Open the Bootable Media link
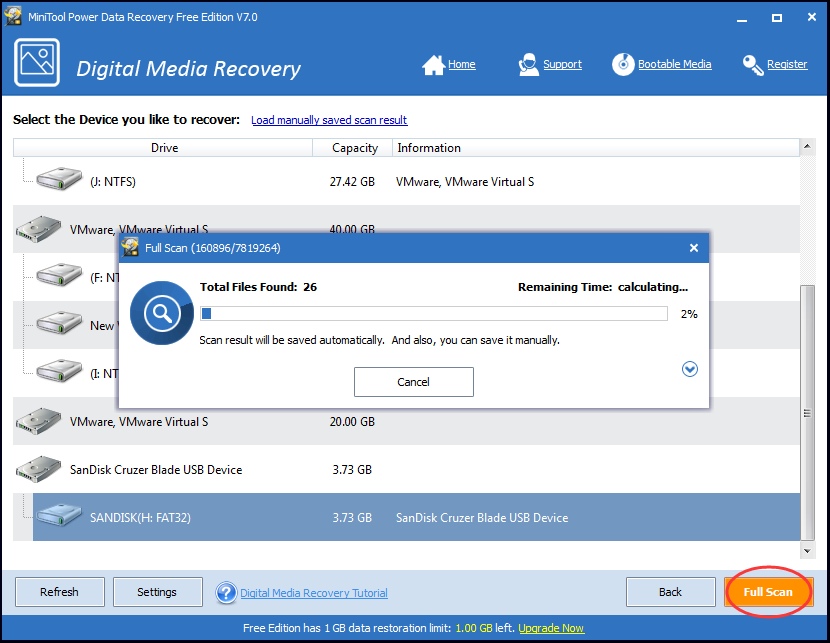Screen dimensions: 830x643 (674, 65)
